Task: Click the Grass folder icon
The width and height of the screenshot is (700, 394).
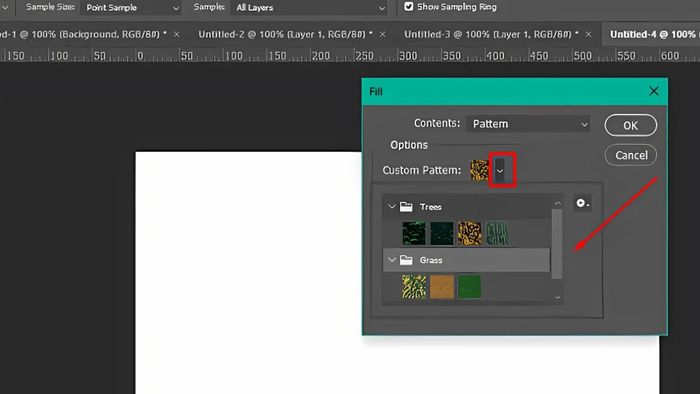Action: [x=406, y=260]
